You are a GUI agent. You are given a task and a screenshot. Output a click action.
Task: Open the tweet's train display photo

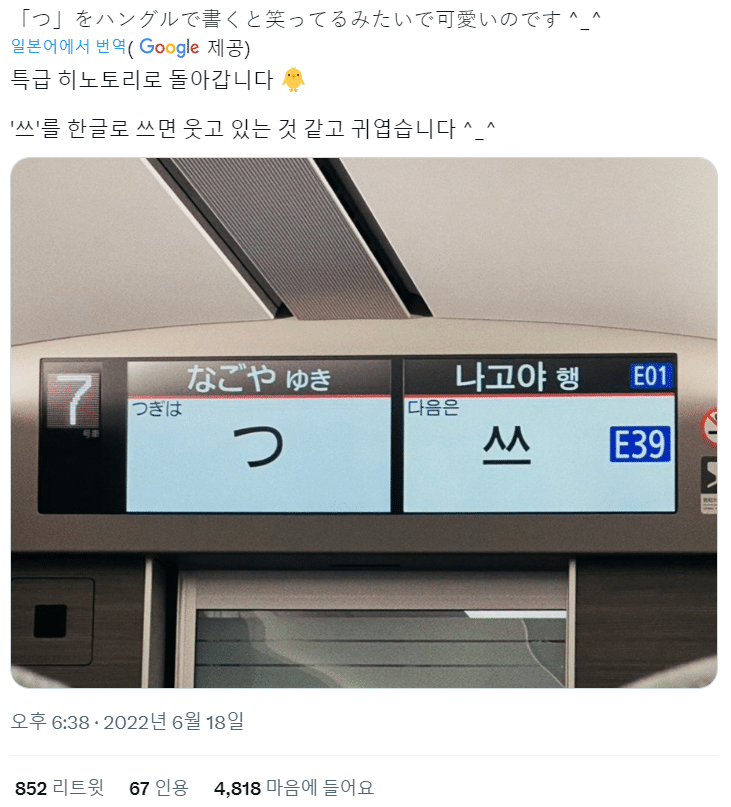(x=364, y=423)
